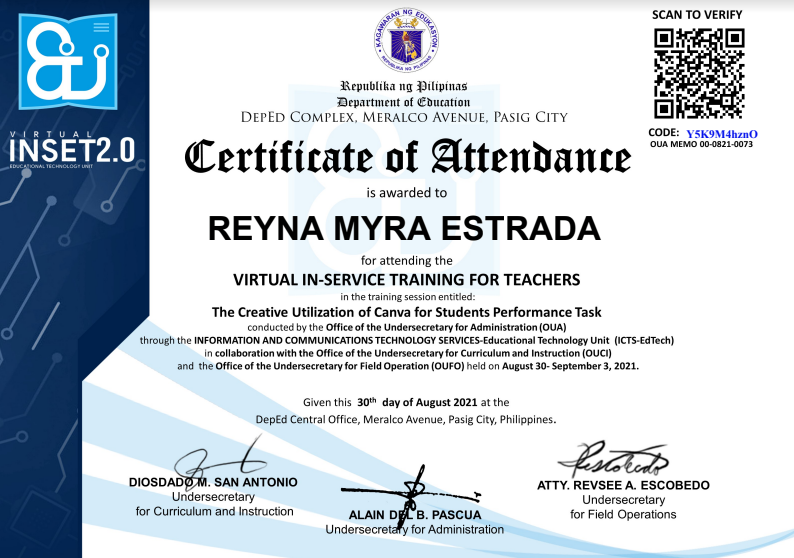The width and height of the screenshot is (794, 558).
Task: Click the 'ICTS-EdTech' line
Action: [407, 340]
